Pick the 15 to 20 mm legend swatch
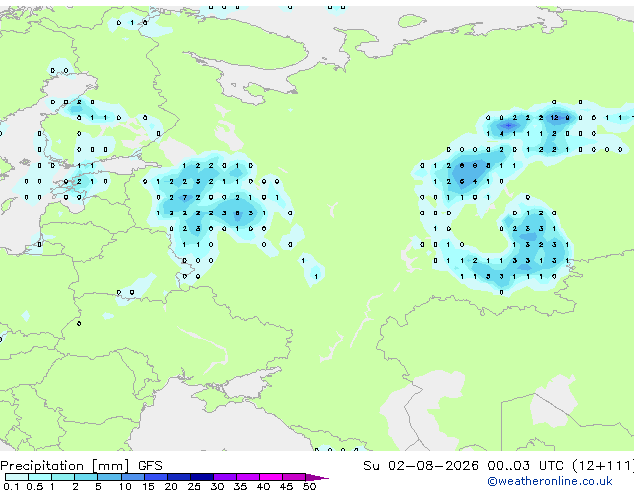Image resolution: width=634 pixels, height=490 pixels. (x=155, y=477)
